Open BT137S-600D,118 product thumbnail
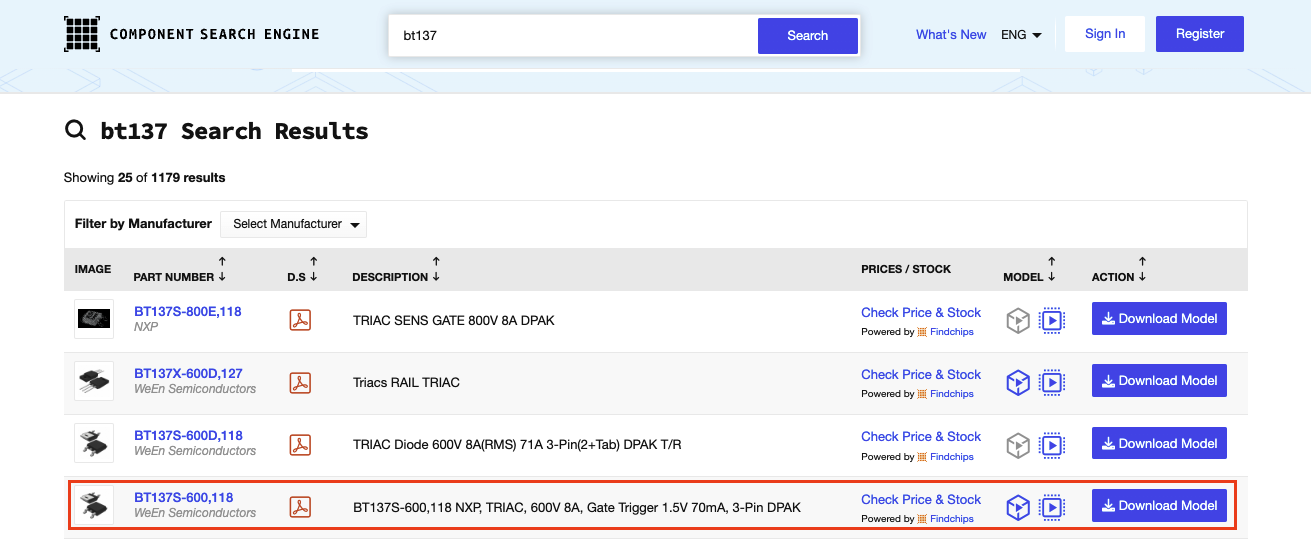The width and height of the screenshot is (1311, 544). [x=94, y=443]
